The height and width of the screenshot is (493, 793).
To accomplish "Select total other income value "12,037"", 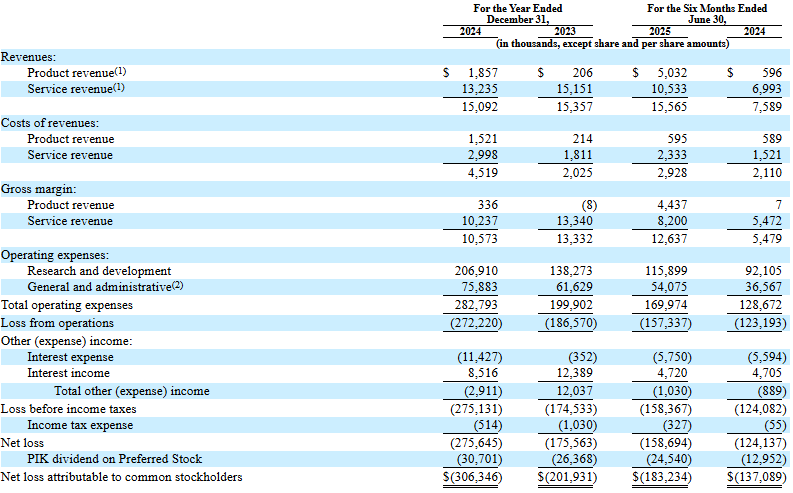I will pyautogui.click(x=575, y=391).
